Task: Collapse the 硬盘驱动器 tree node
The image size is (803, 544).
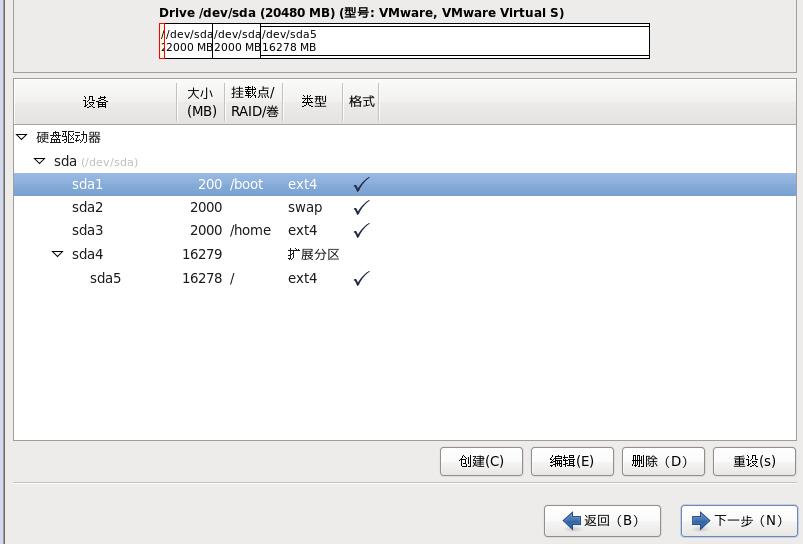Action: pos(22,137)
